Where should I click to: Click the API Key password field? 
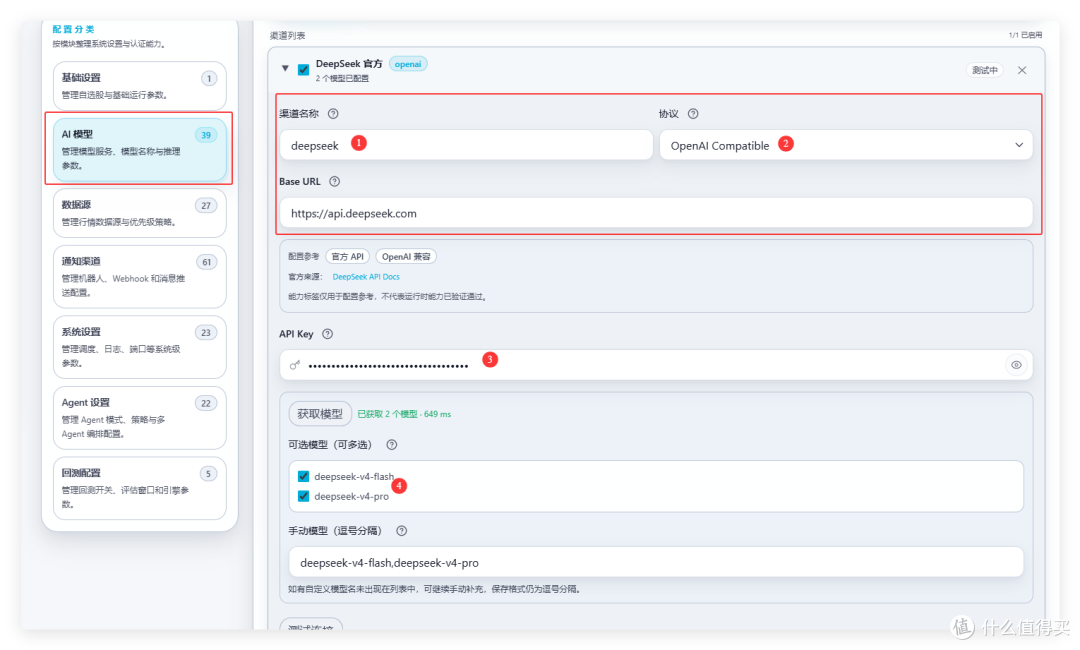pyautogui.click(x=656, y=365)
